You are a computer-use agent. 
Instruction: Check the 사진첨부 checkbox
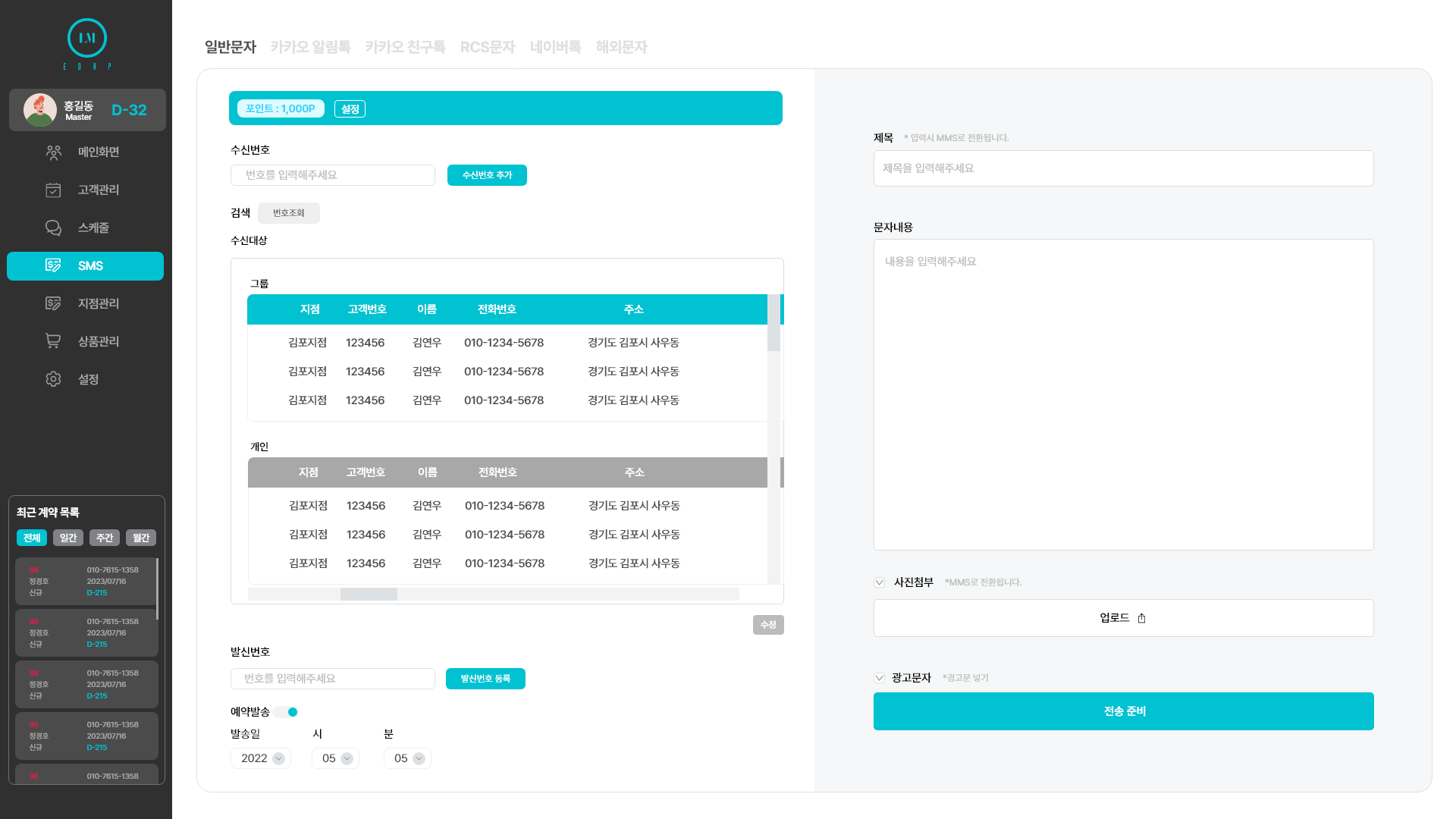pyautogui.click(x=880, y=582)
